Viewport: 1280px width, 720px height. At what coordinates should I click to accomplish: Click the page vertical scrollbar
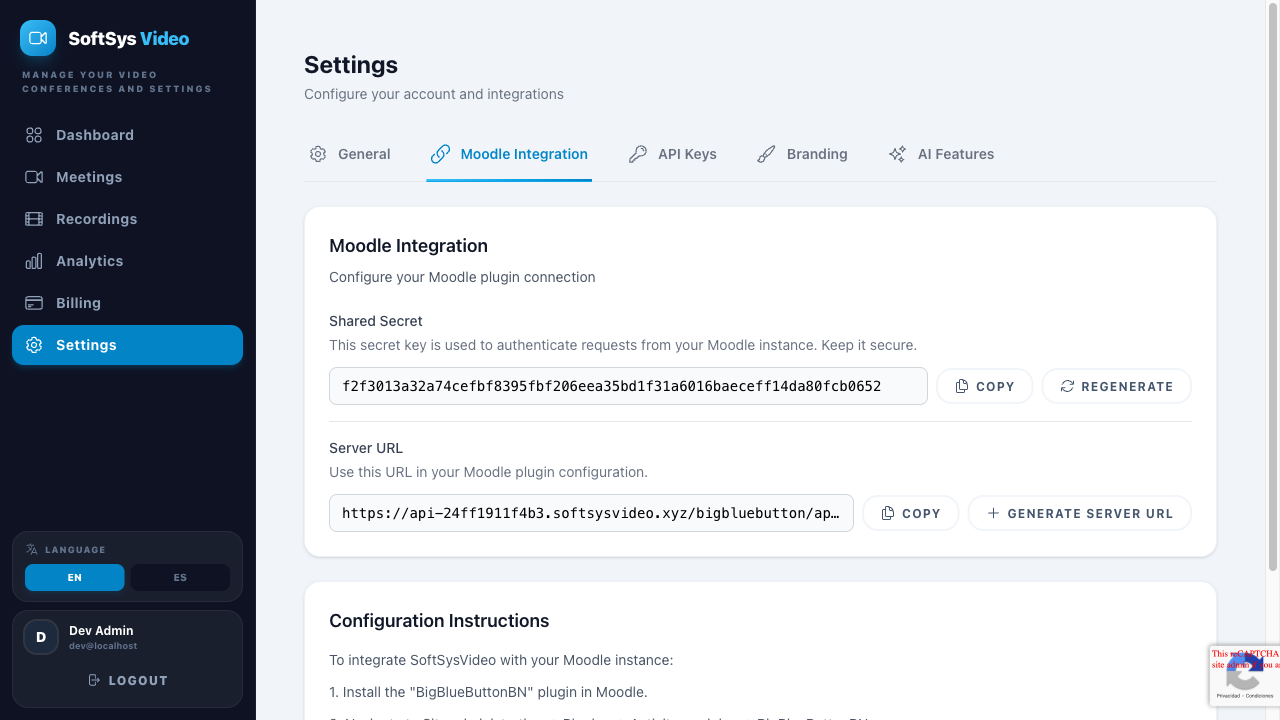click(1272, 288)
